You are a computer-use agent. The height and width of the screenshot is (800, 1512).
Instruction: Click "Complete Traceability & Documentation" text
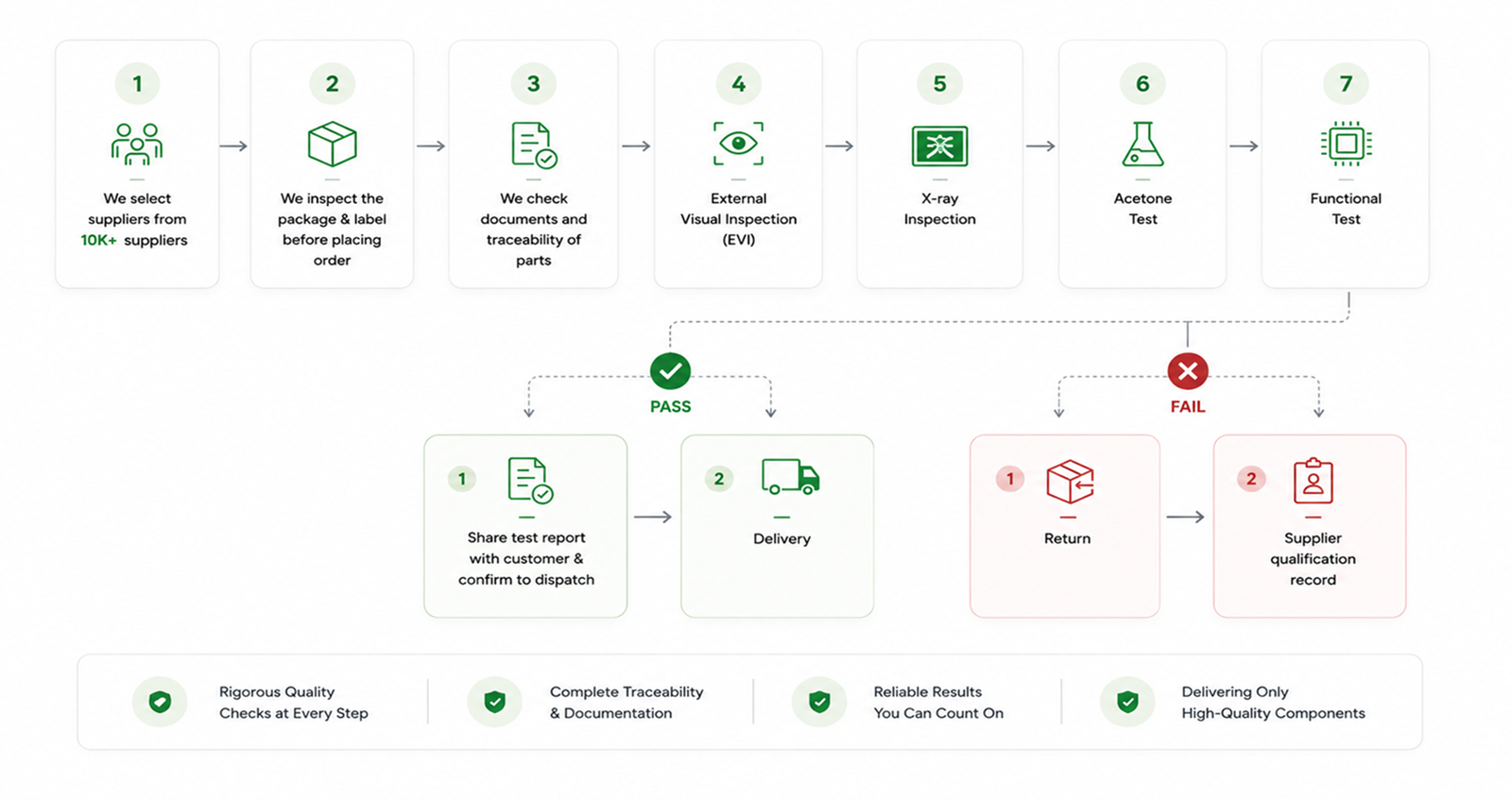[x=627, y=703]
